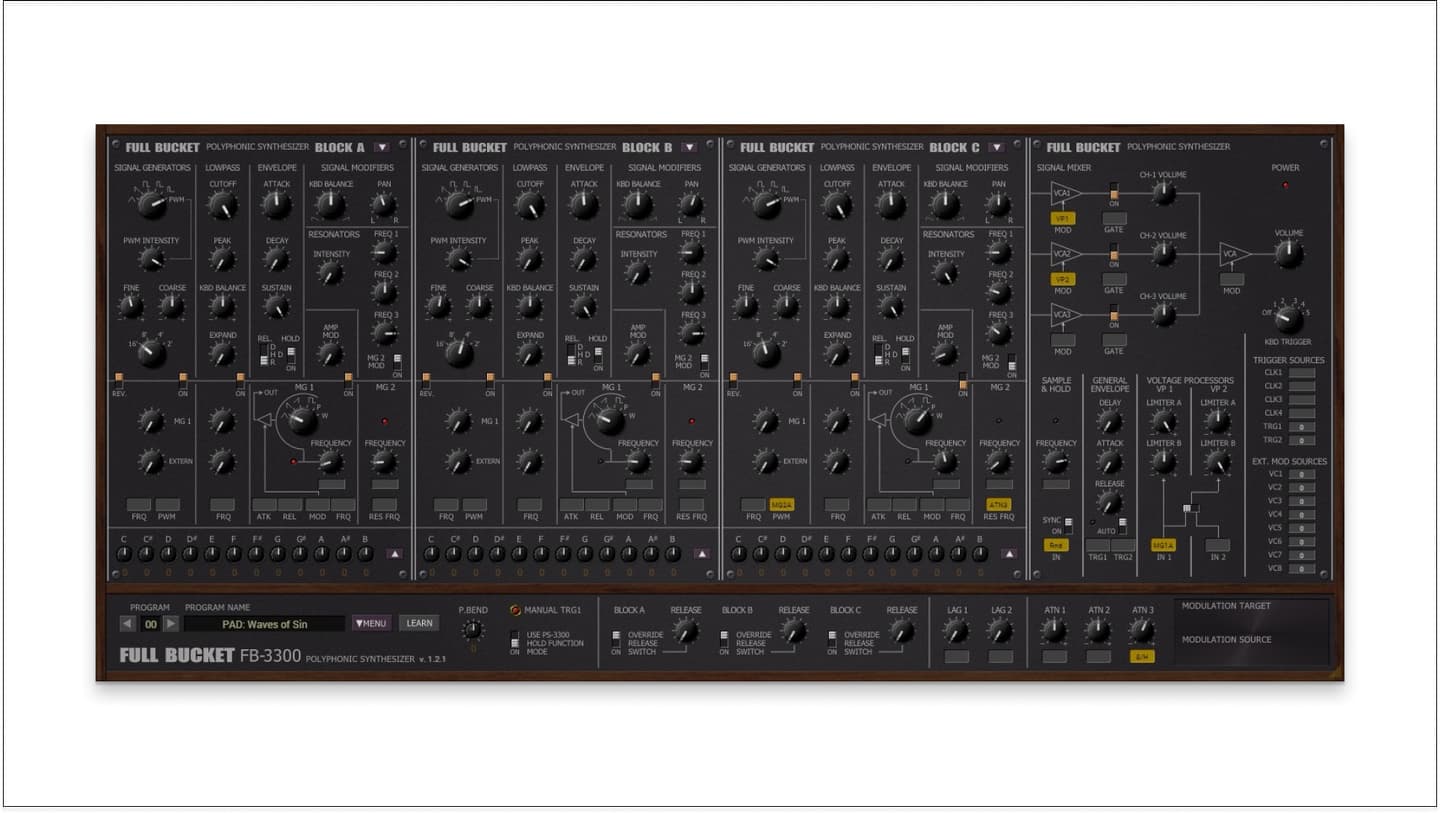1440x813 pixels.
Task: Click the S/H slot under ATN 3
Action: [1142, 657]
